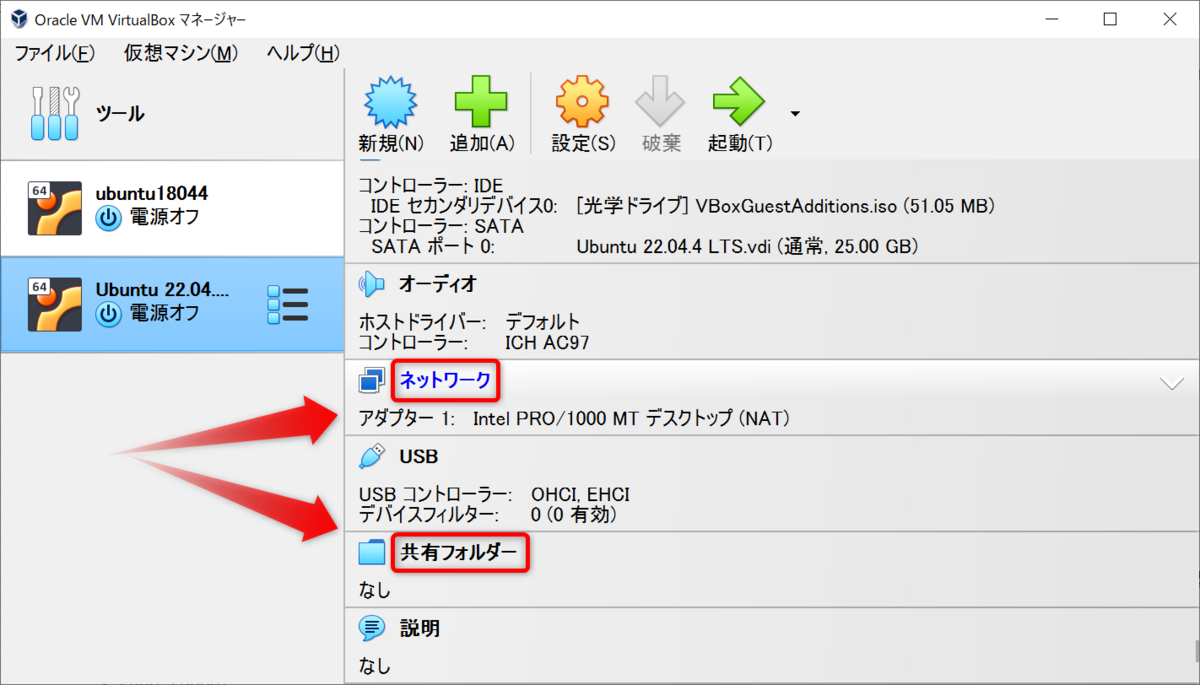This screenshot has width=1200, height=685.
Task: Click the VBoxGuestAdditions.iso optical drive entry
Action: tap(785, 206)
